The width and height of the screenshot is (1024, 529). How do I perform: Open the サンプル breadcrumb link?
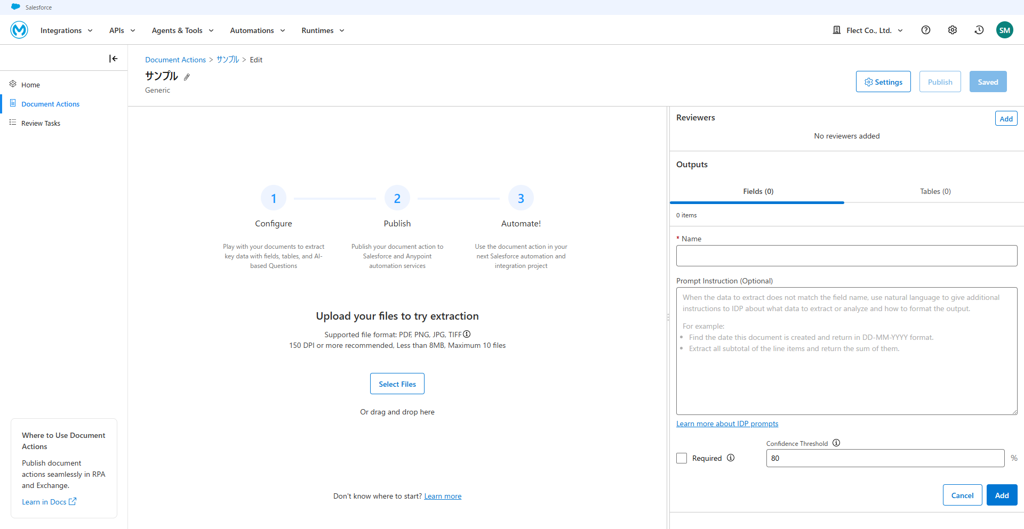[228, 59]
